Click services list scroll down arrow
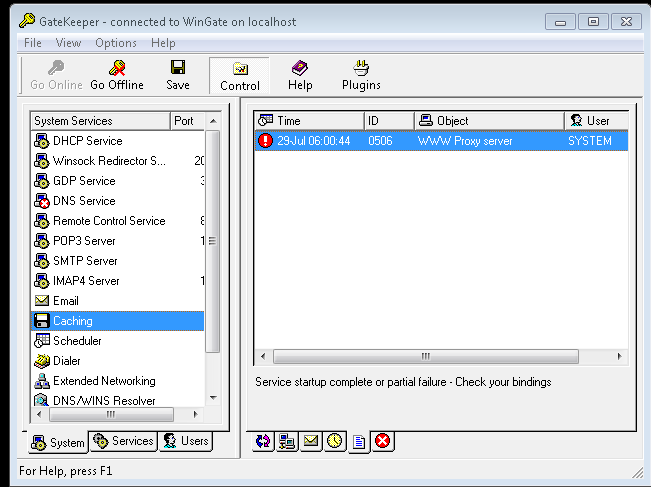 click(x=213, y=398)
